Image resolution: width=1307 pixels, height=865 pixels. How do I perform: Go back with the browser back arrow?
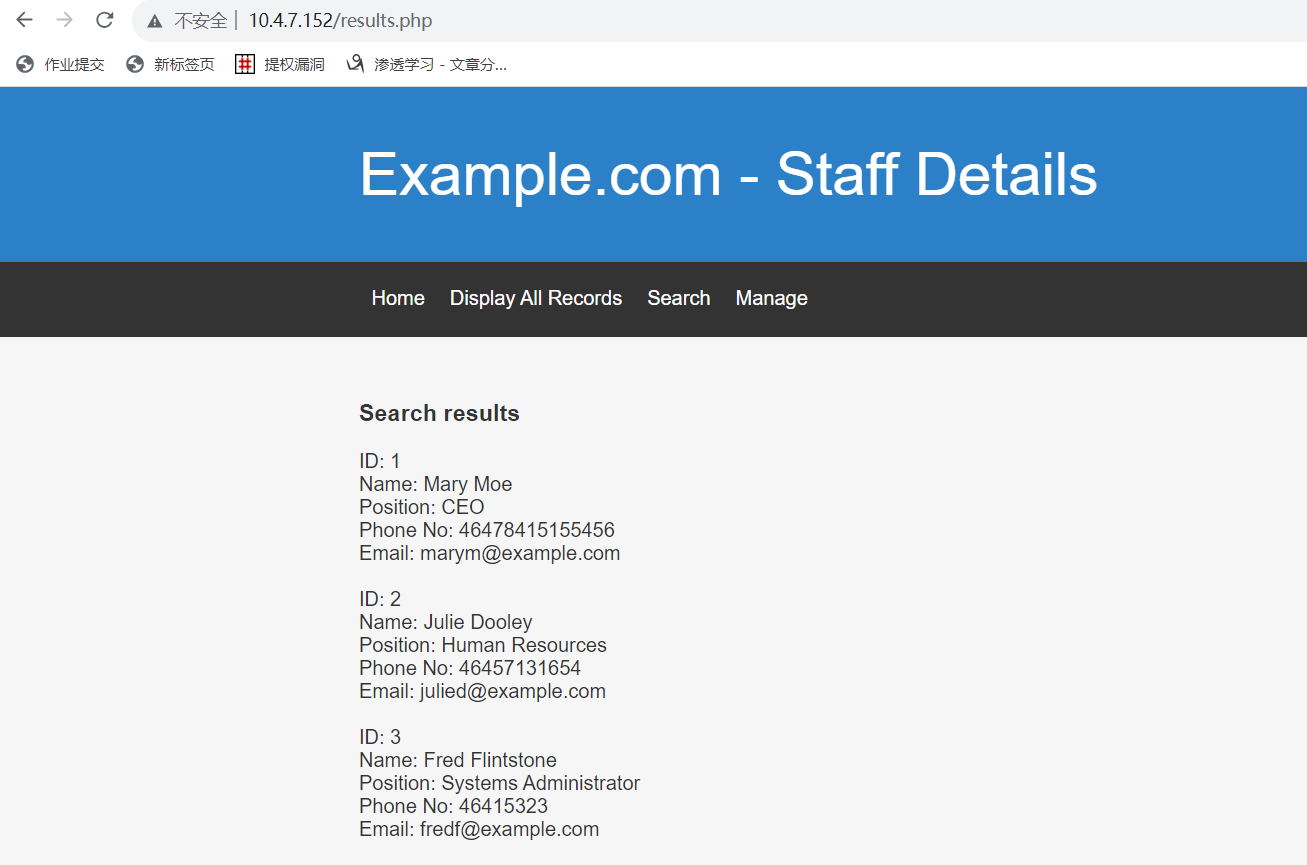[x=24, y=20]
